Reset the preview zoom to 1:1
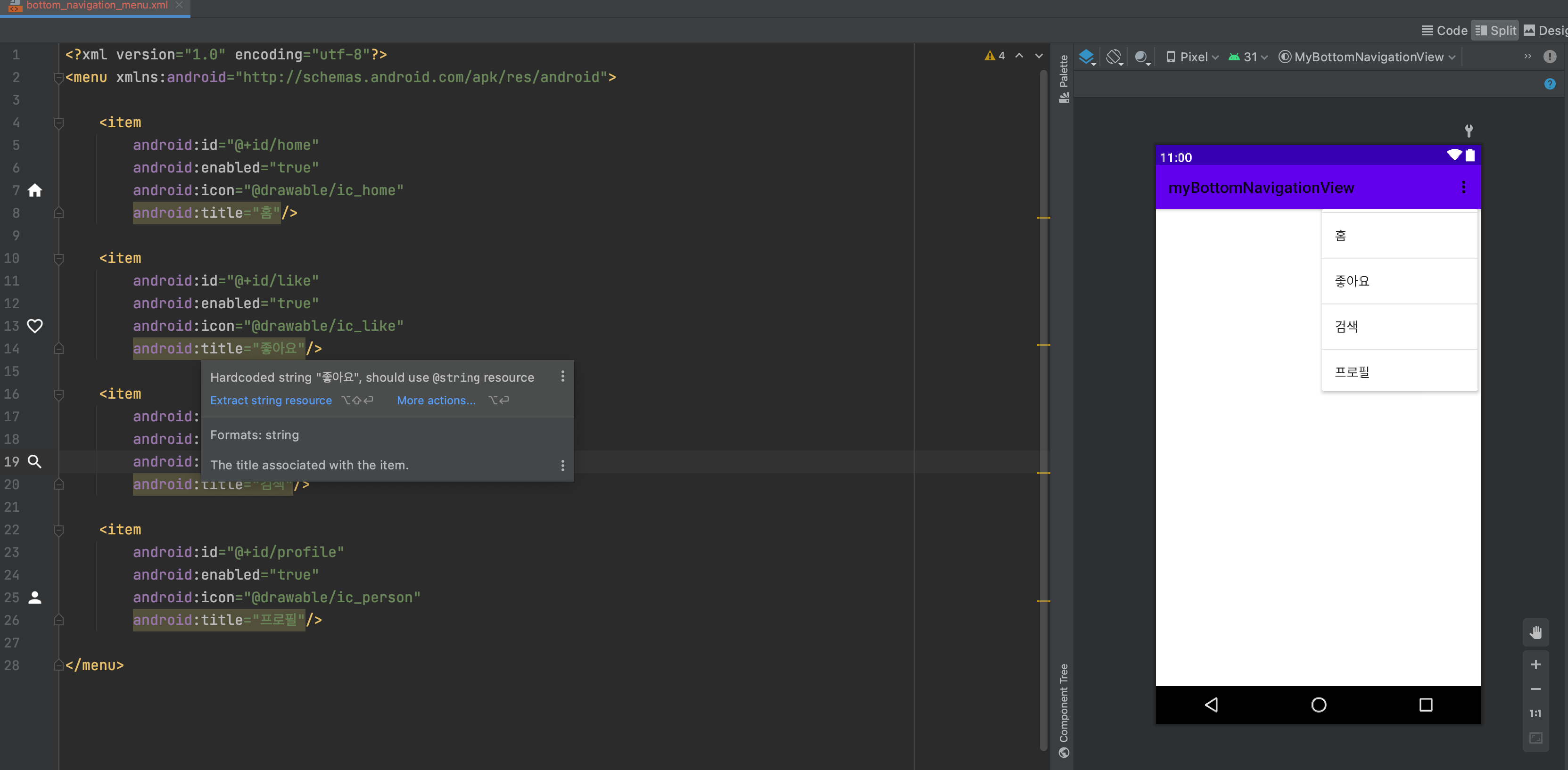1568x770 pixels. coord(1536,713)
